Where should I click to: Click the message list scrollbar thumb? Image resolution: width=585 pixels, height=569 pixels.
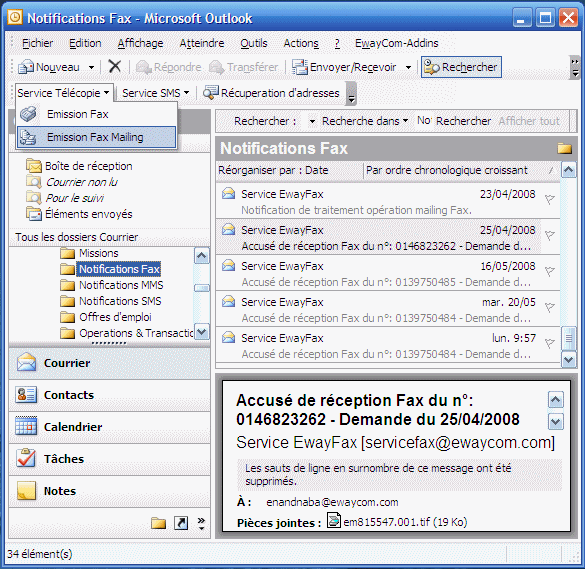point(569,338)
